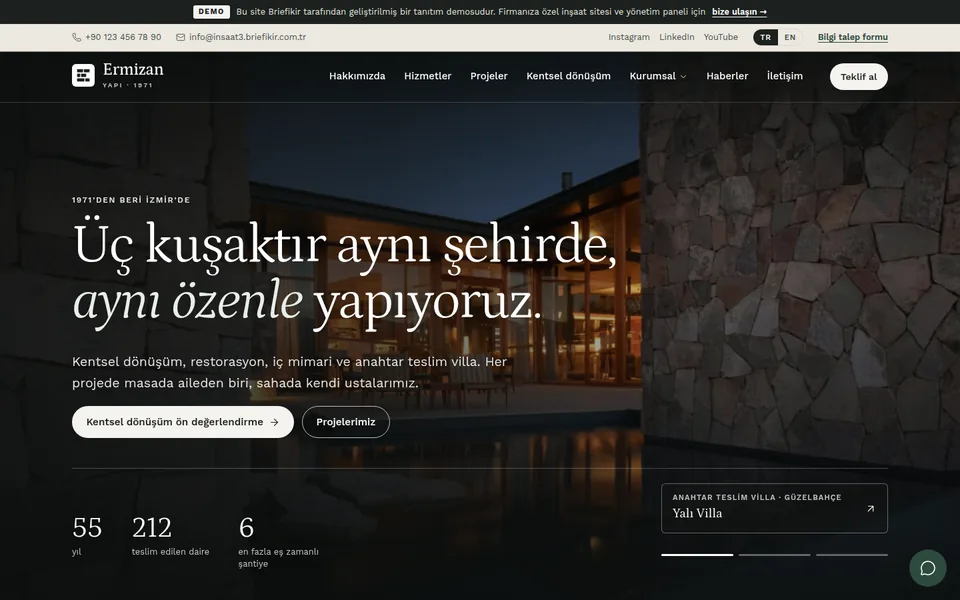
Task: Open the Instagram link
Action: point(629,37)
